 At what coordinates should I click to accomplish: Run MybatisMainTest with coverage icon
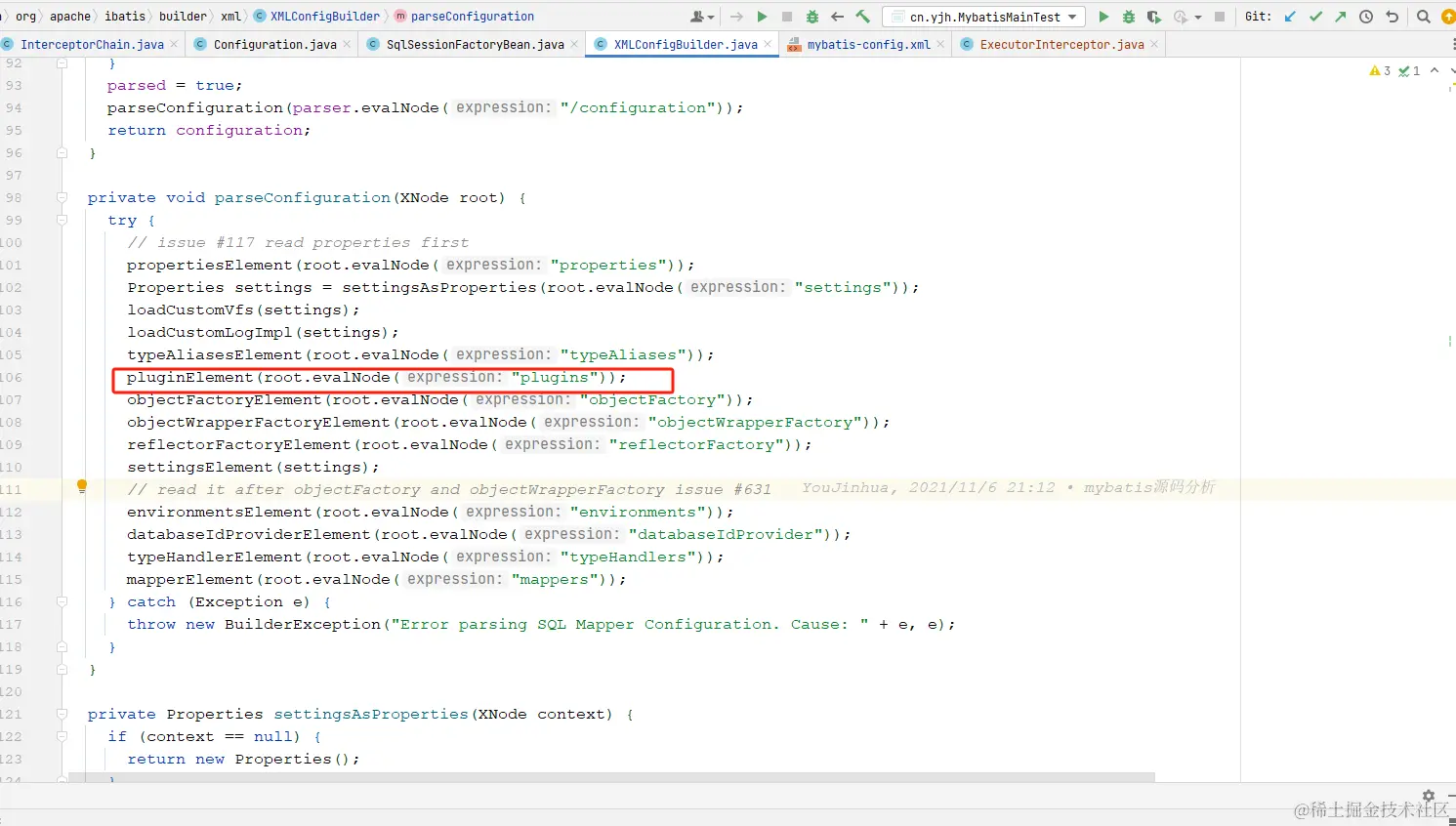(x=1154, y=17)
